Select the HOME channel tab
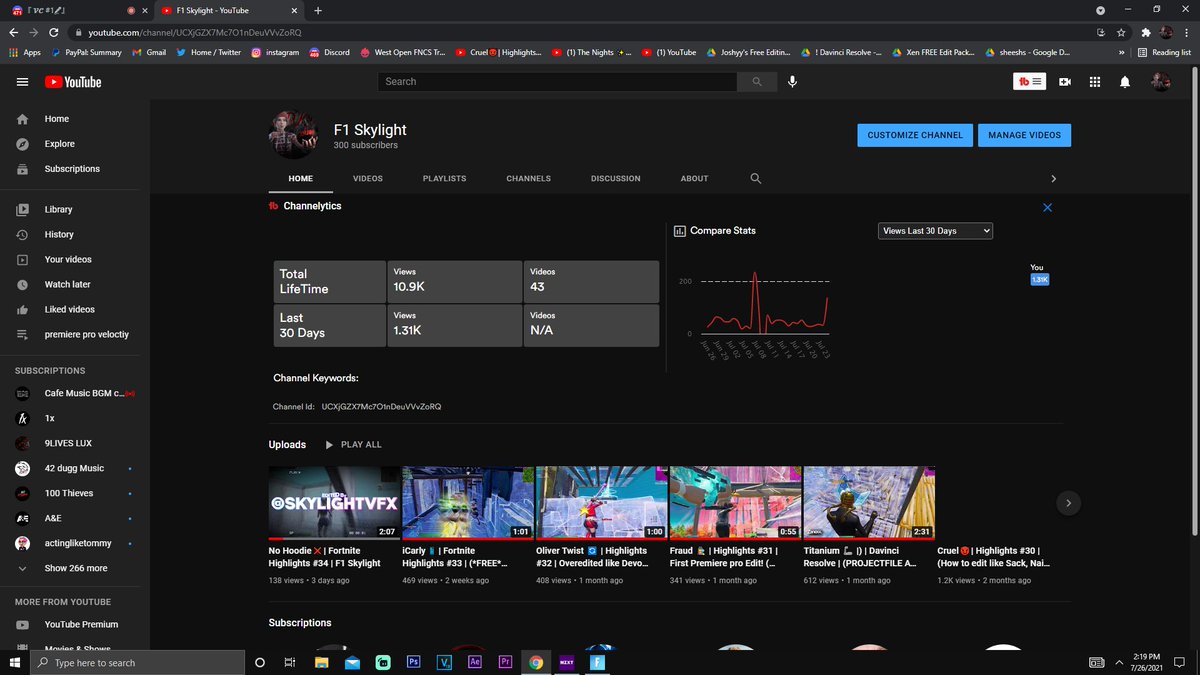This screenshot has width=1200, height=675. pyautogui.click(x=301, y=179)
